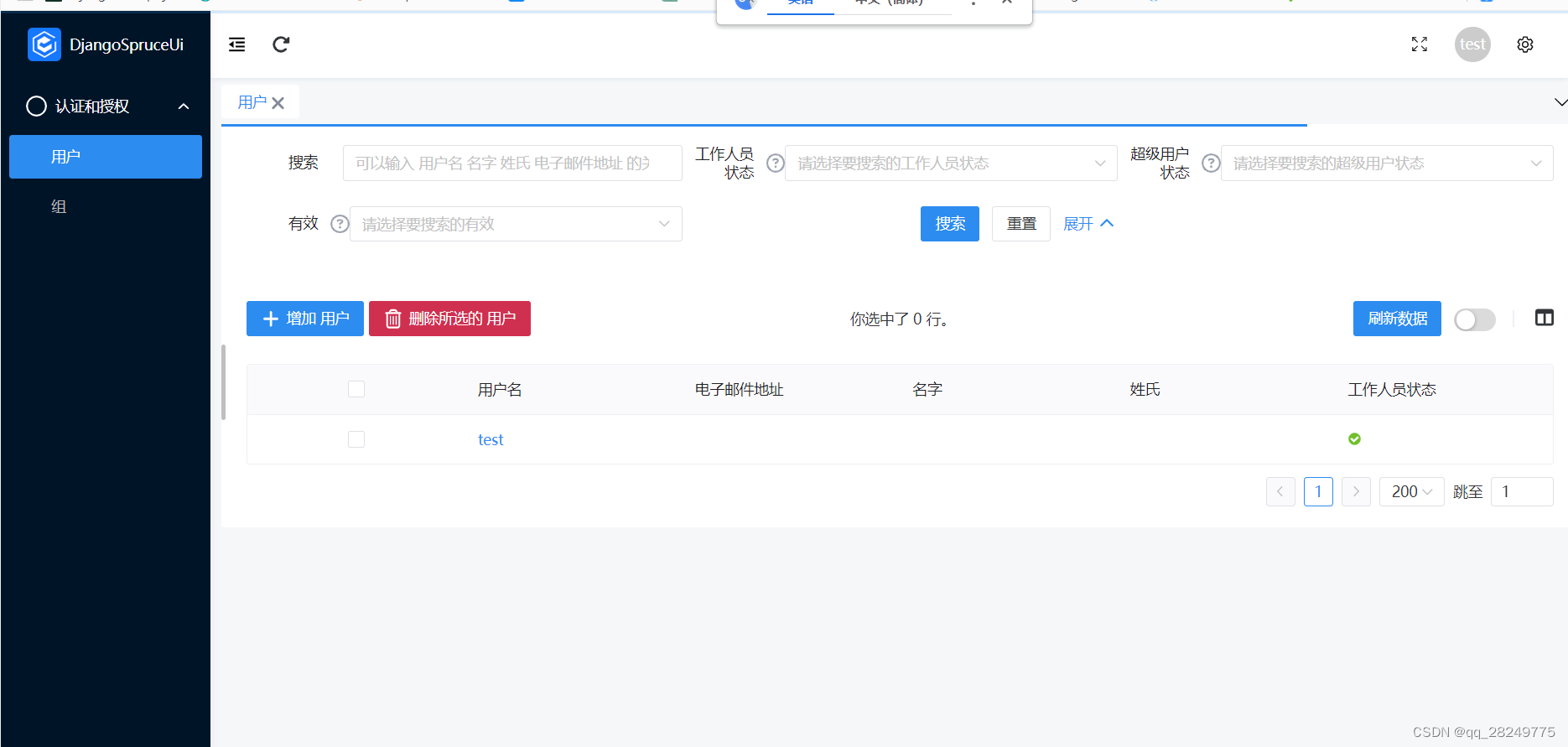Focus the 跳至 page number input
The width and height of the screenshot is (1568, 747).
click(x=1522, y=491)
